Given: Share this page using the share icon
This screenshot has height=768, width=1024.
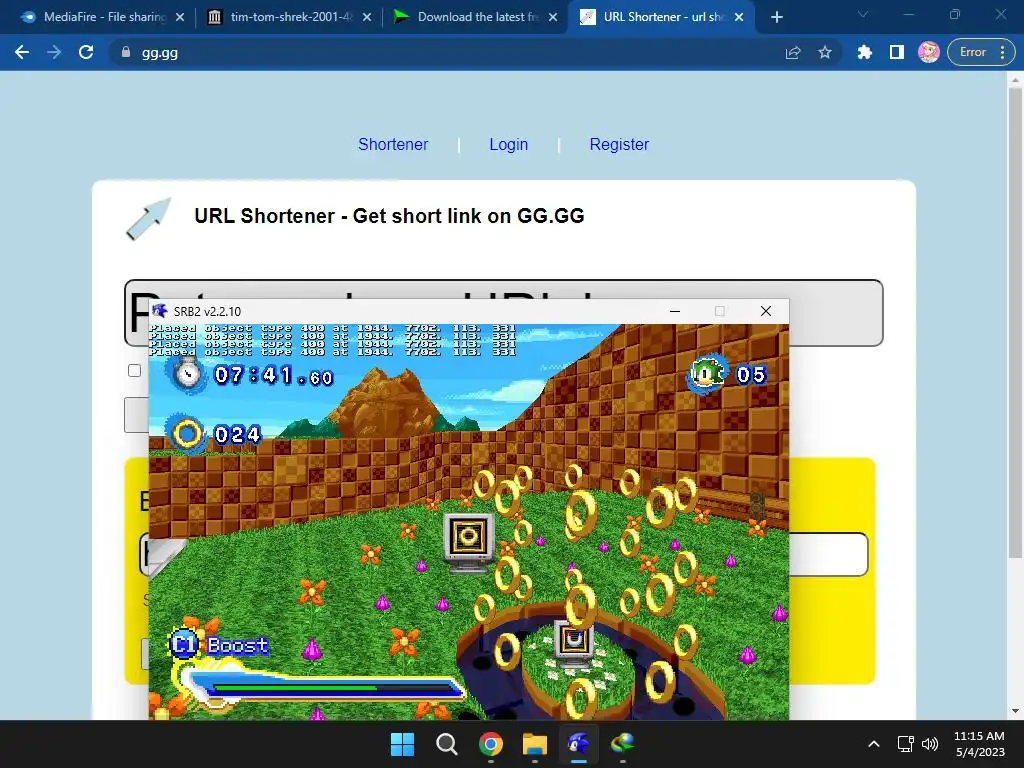Looking at the screenshot, I should click(793, 52).
